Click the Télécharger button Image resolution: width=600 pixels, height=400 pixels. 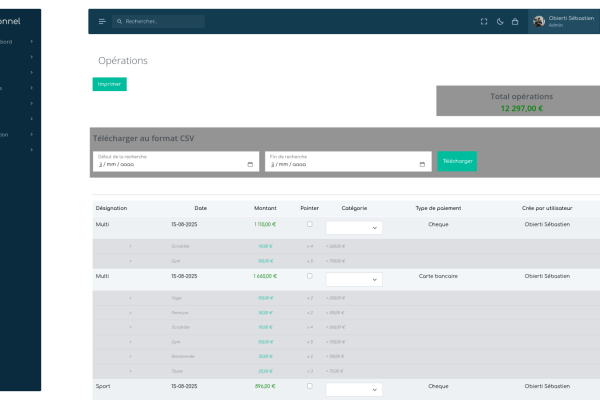coord(456,160)
